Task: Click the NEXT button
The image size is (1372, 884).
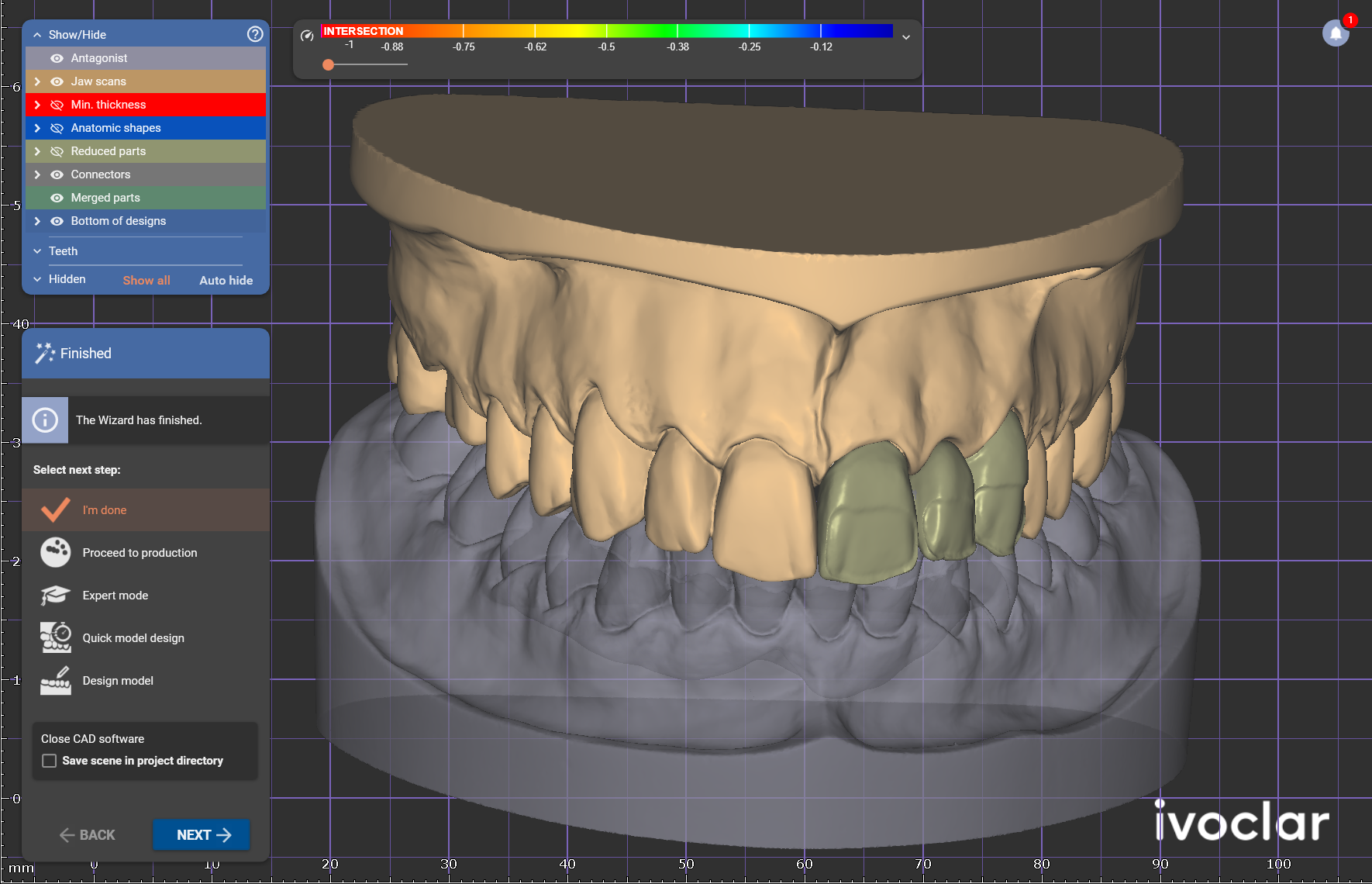Action: (202, 834)
